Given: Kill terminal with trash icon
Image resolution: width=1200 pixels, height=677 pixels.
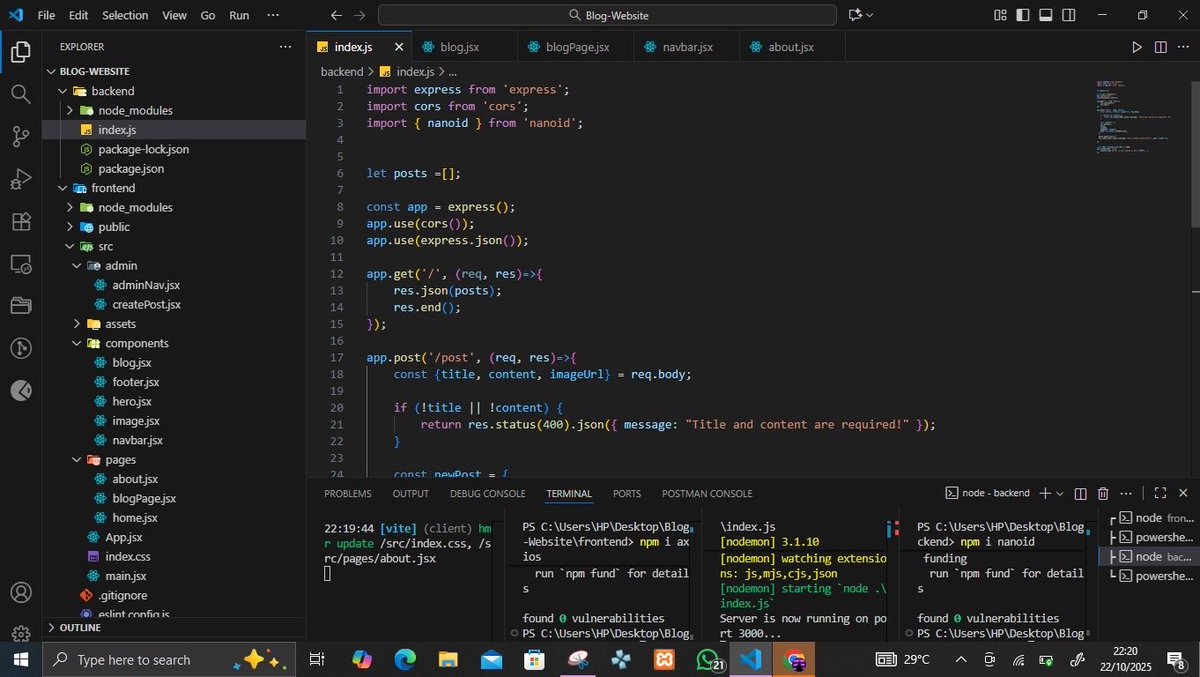Looking at the screenshot, I should click(x=1103, y=493).
